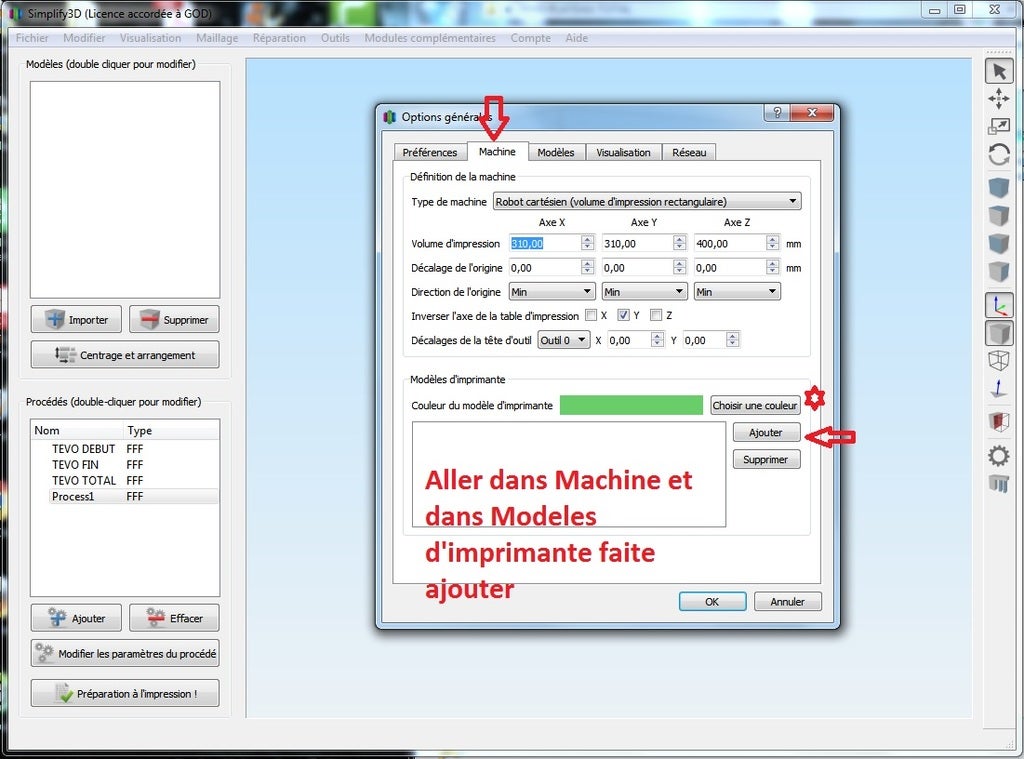Click the Effacer button
Screen dimensions: 1024x759
(x=174, y=618)
